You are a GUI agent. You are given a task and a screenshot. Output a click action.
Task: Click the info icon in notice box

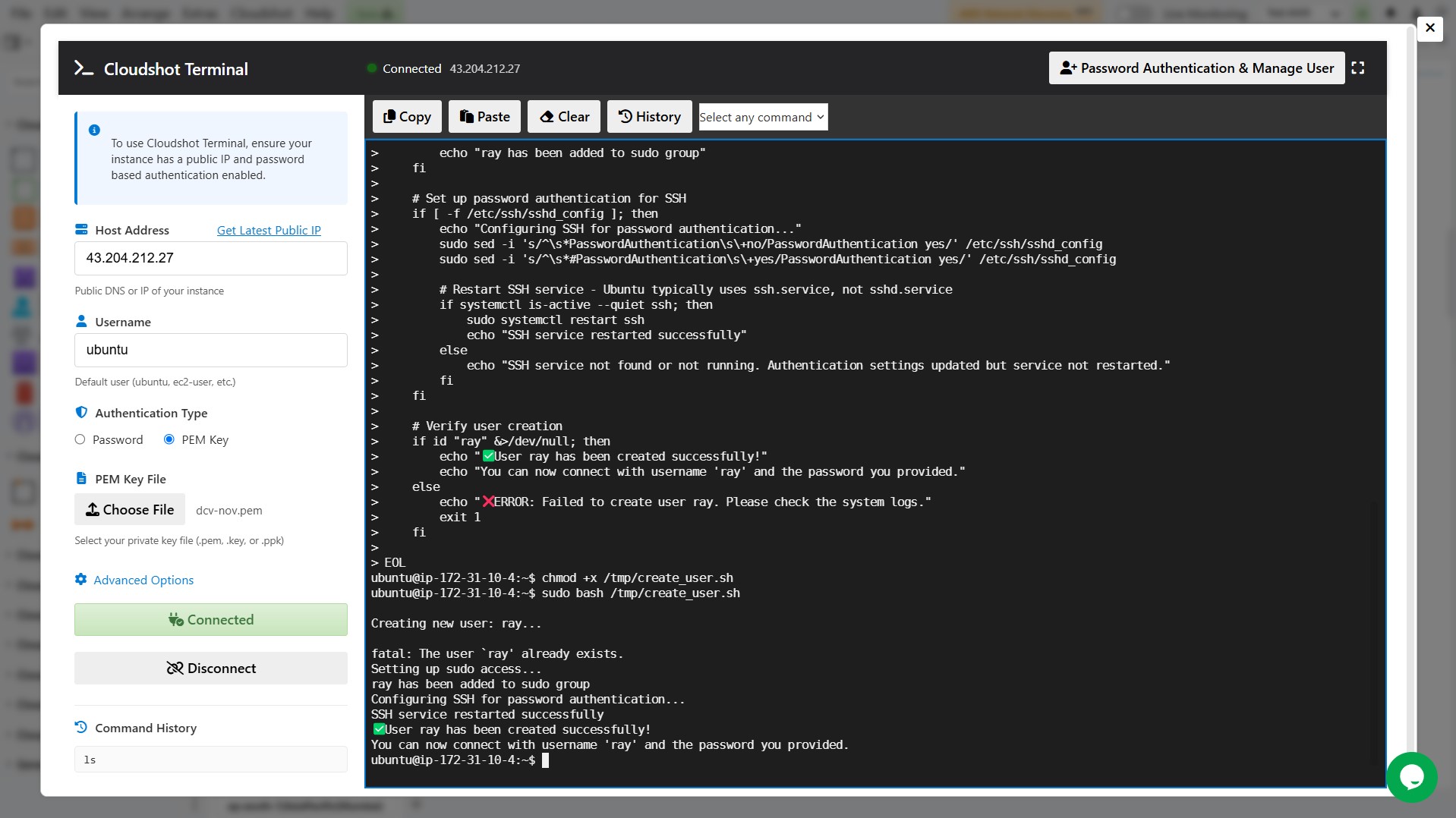(94, 131)
